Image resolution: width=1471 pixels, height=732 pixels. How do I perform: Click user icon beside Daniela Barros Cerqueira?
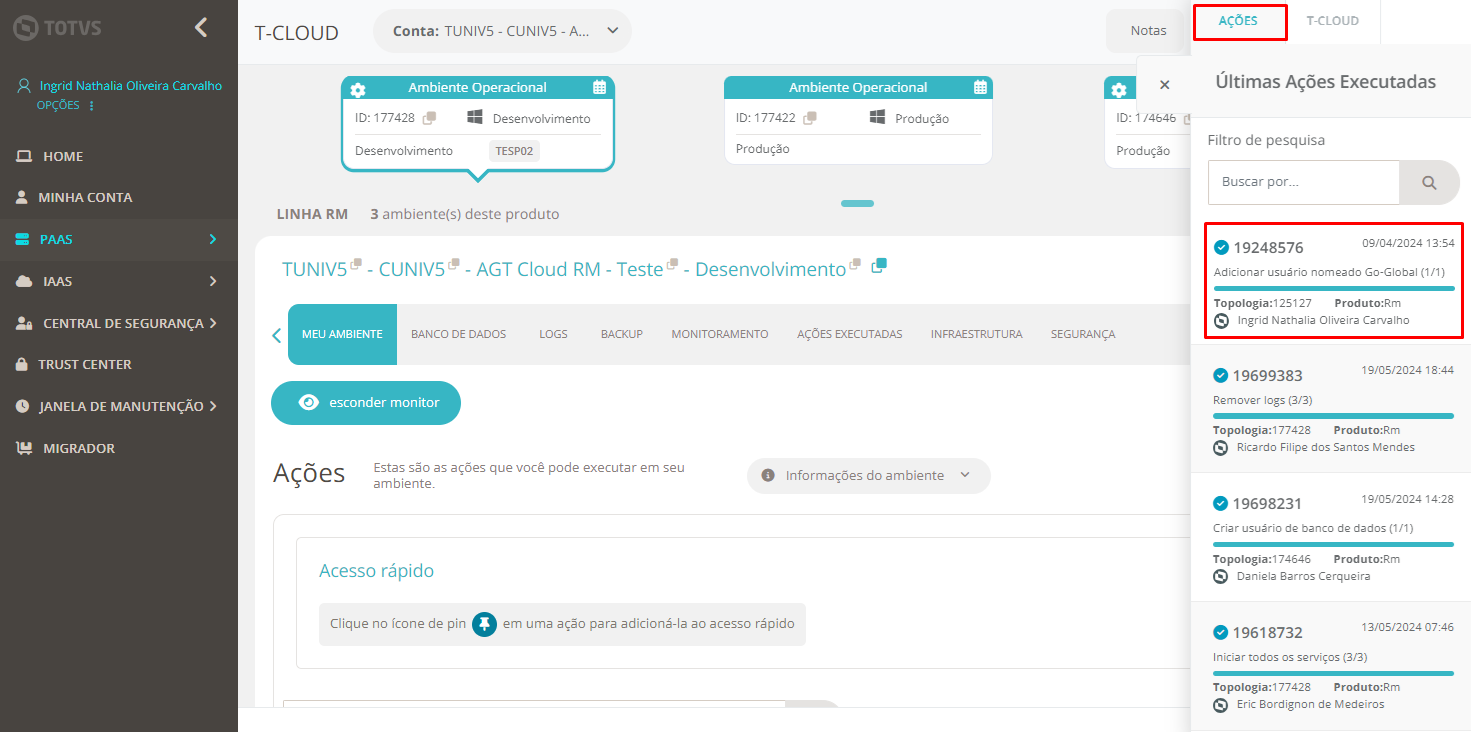coord(1221,576)
